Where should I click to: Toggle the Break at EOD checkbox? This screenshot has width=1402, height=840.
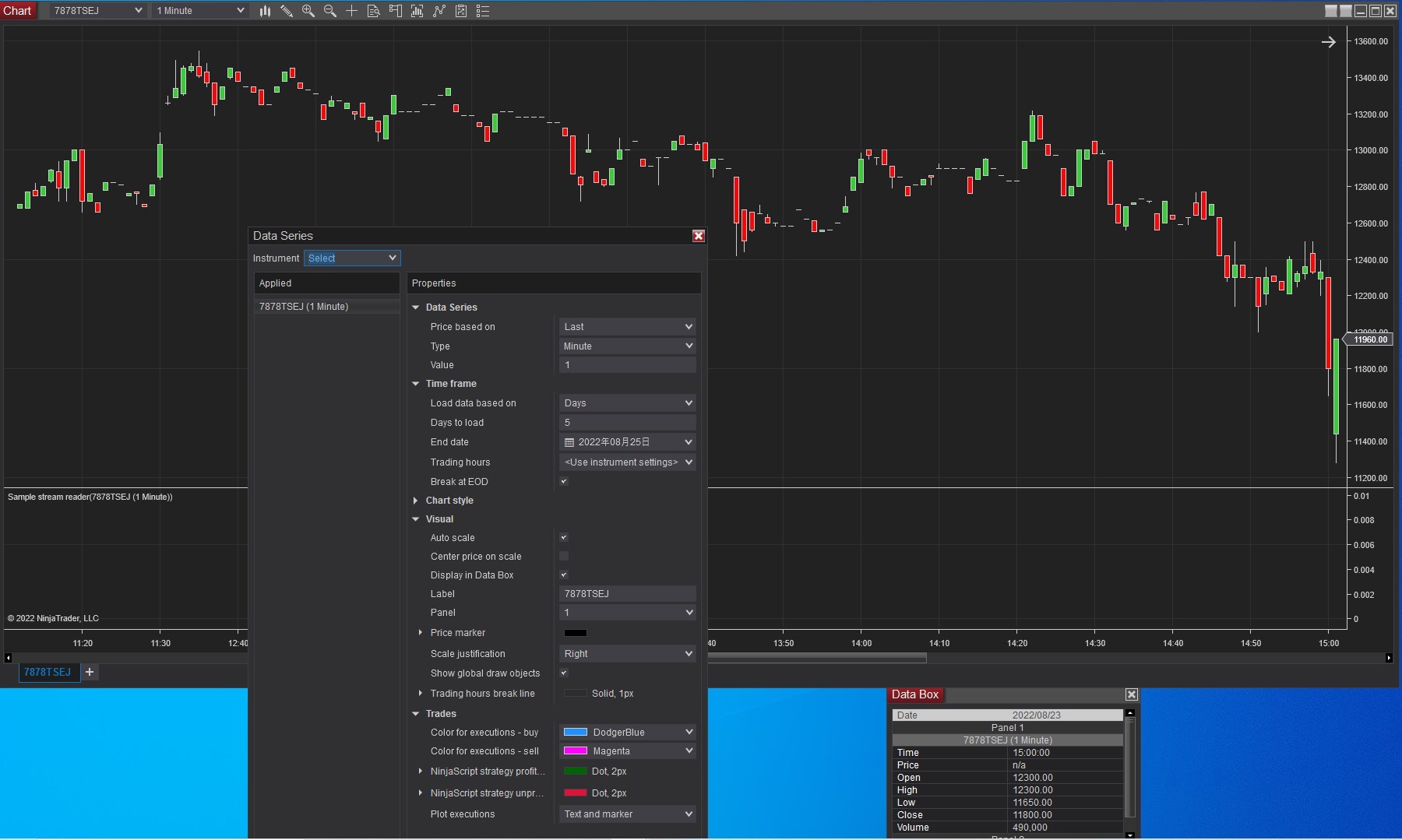pyautogui.click(x=564, y=481)
